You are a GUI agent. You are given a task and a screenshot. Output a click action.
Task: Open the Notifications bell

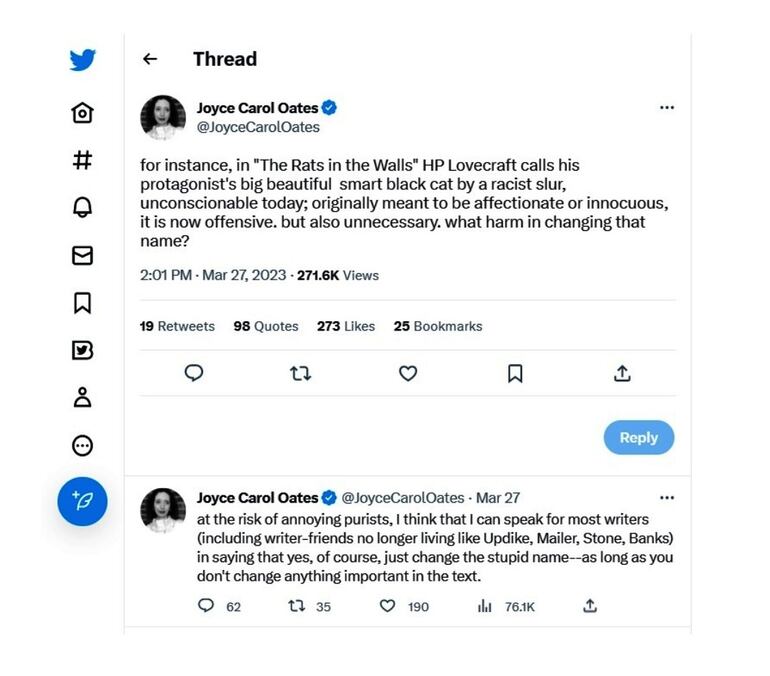pos(83,207)
